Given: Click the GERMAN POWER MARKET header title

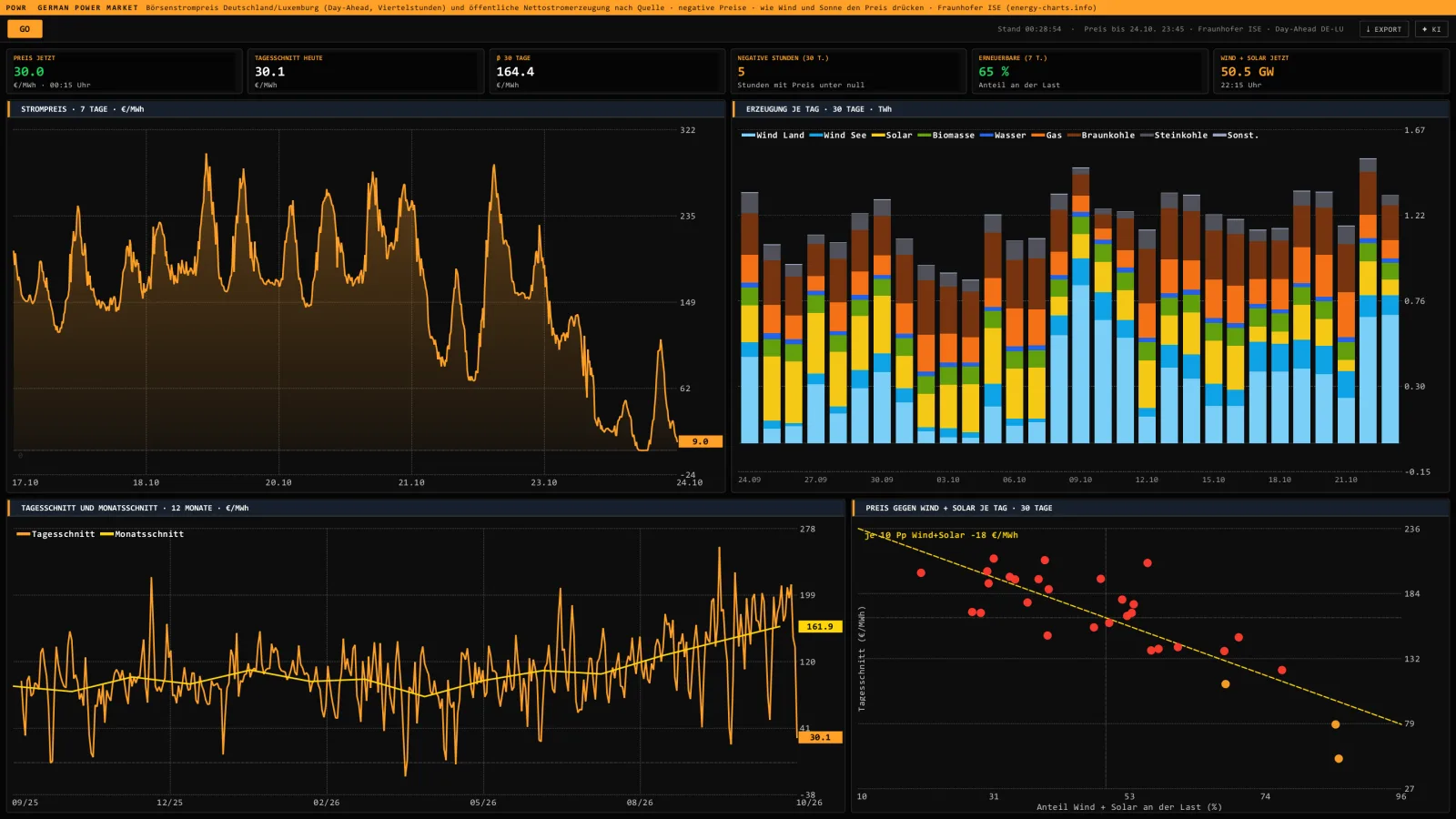Looking at the screenshot, I should (x=87, y=7).
